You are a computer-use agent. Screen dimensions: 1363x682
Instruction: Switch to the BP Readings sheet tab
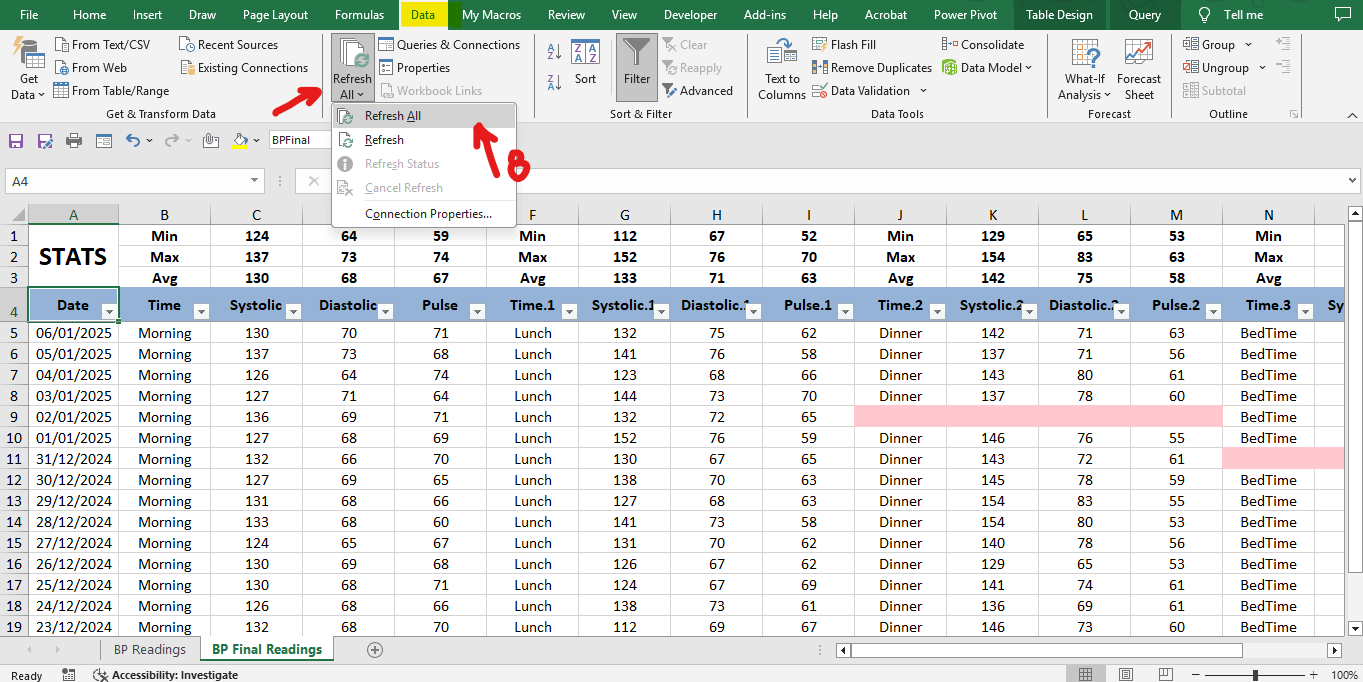coord(150,650)
